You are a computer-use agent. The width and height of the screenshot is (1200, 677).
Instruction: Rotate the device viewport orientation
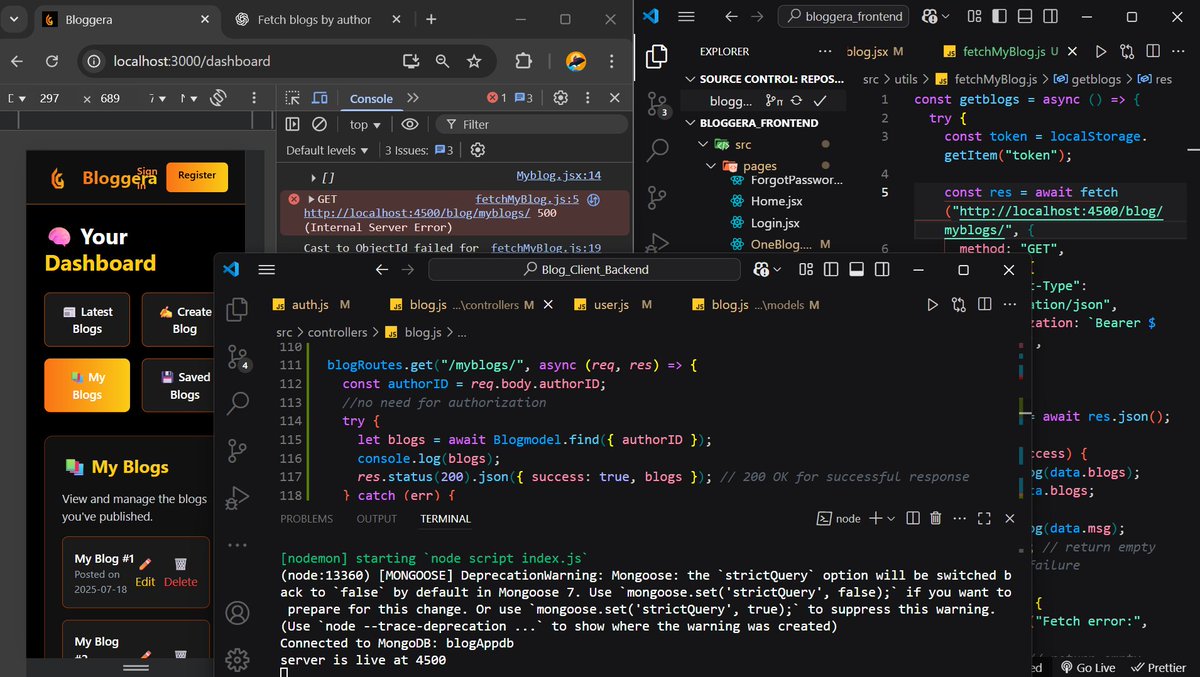pyautogui.click(x=218, y=98)
